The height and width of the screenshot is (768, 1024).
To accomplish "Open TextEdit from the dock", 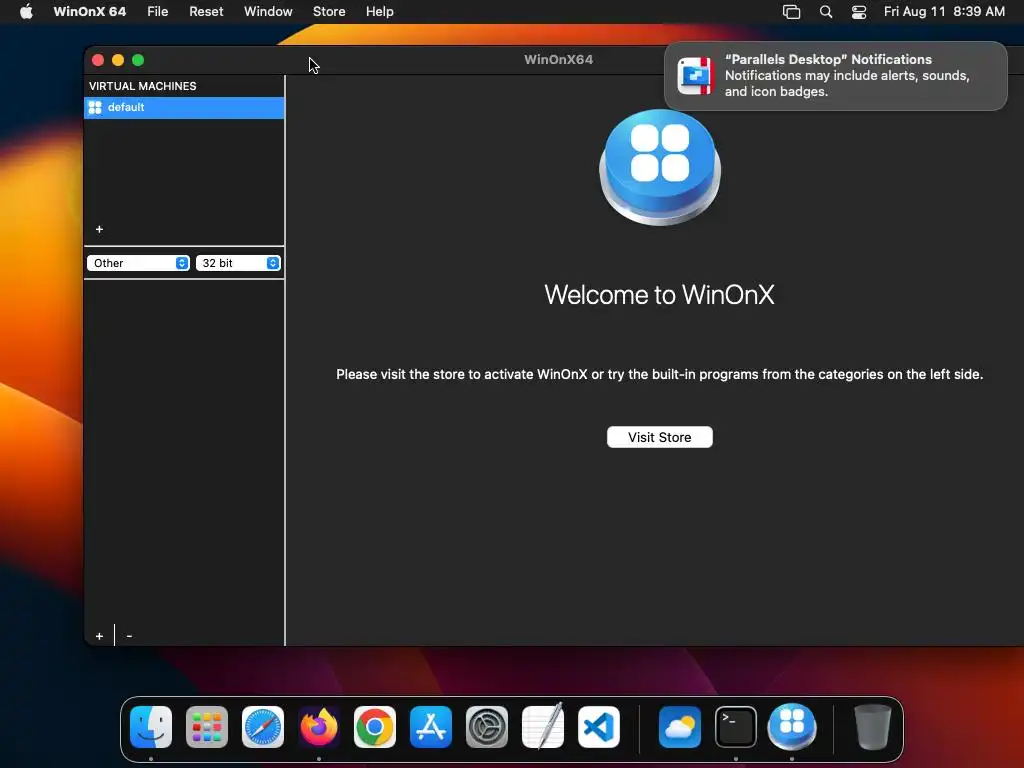I will pos(543,727).
